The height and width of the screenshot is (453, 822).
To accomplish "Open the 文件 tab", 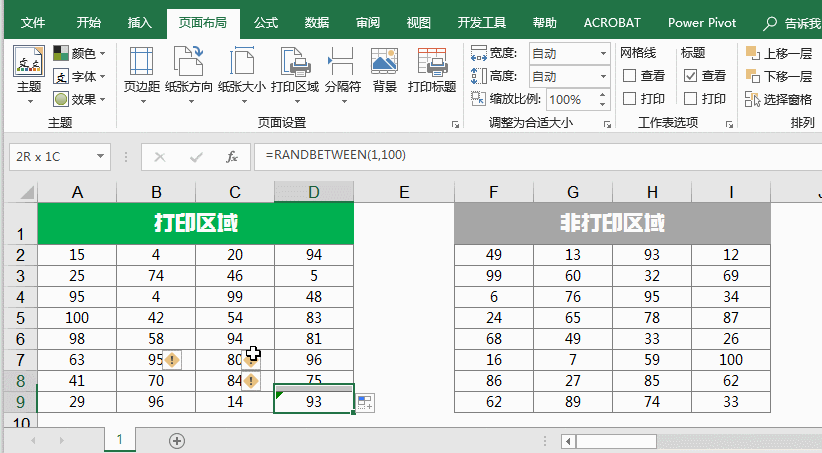I will tap(33, 23).
